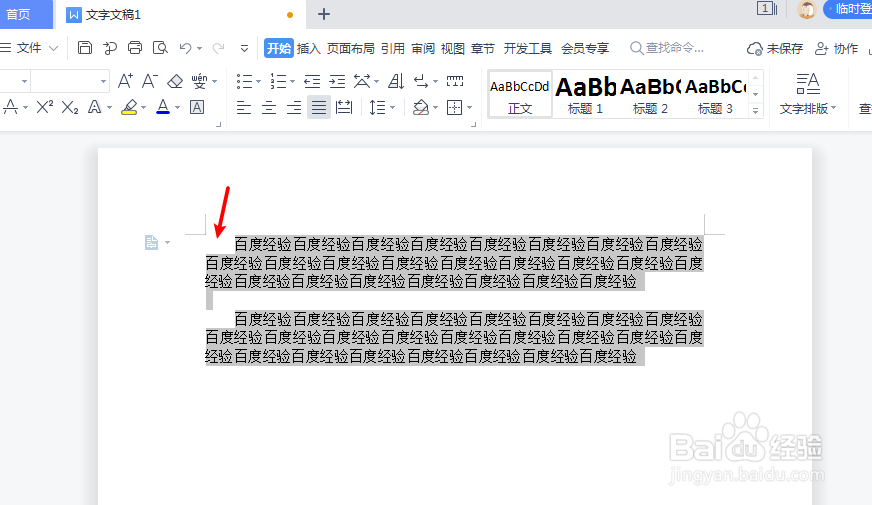Apply subscript formatting
Screen dimensions: 872x505
(70, 107)
